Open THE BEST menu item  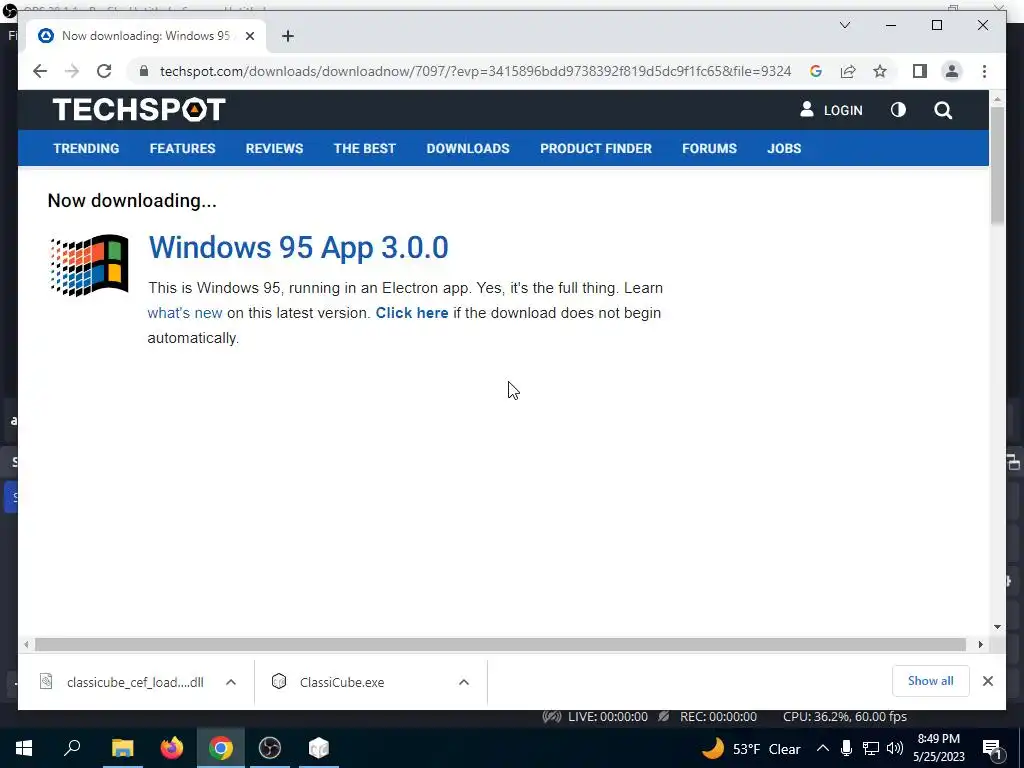[364, 148]
